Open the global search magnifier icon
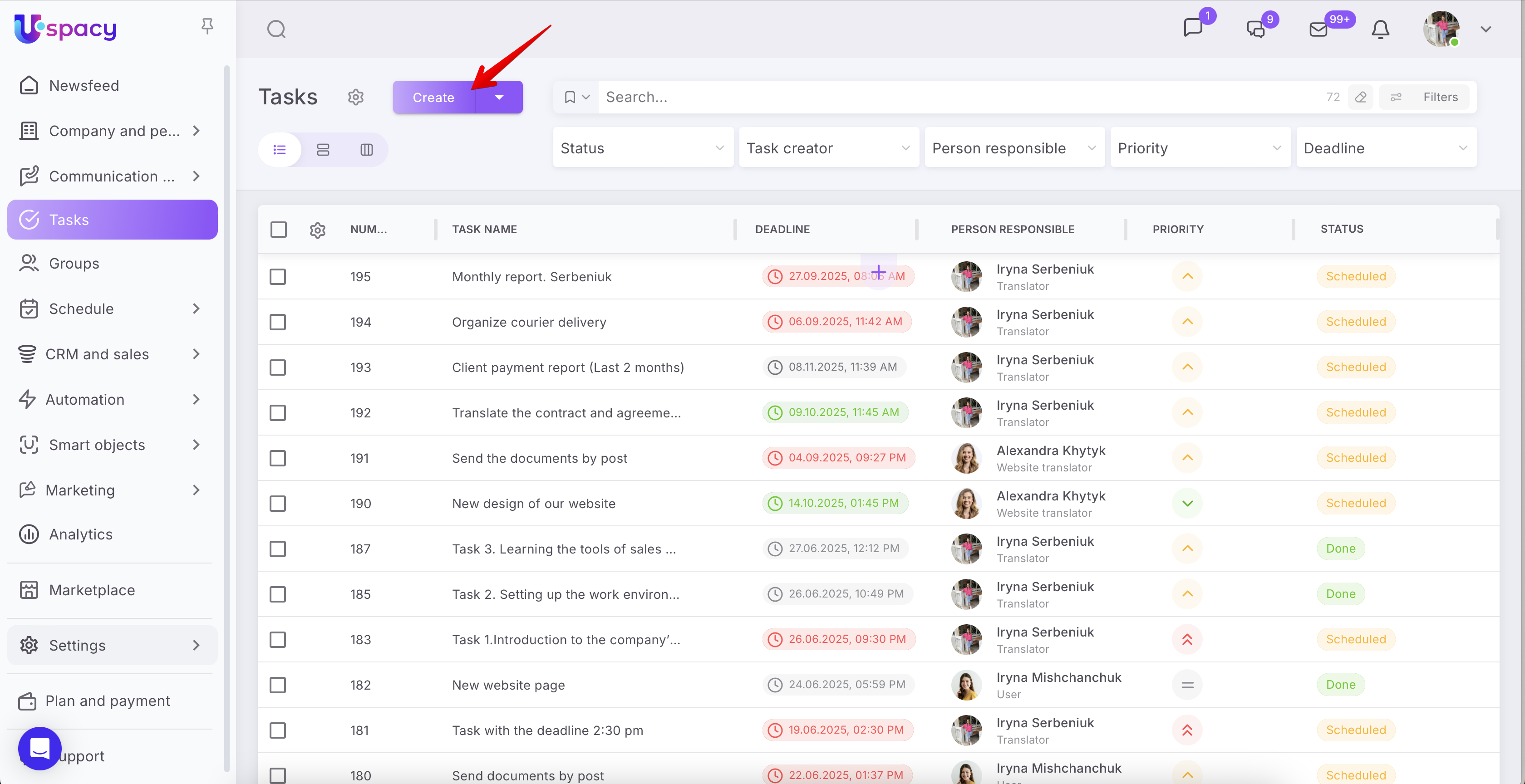Image resolution: width=1525 pixels, height=784 pixels. [x=276, y=29]
